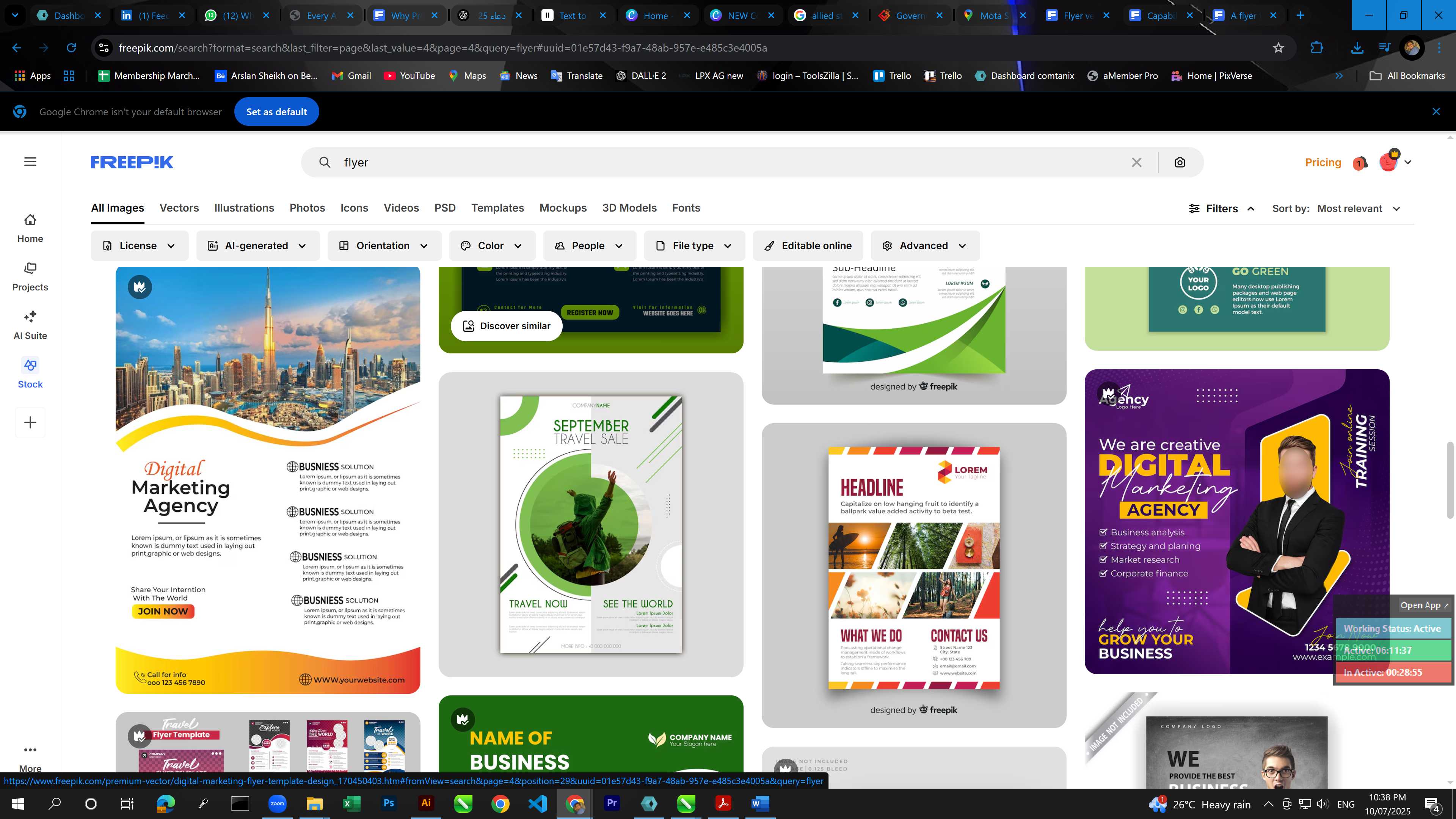Click the plus icon in sidebar
The height and width of the screenshot is (819, 1456).
[x=30, y=422]
